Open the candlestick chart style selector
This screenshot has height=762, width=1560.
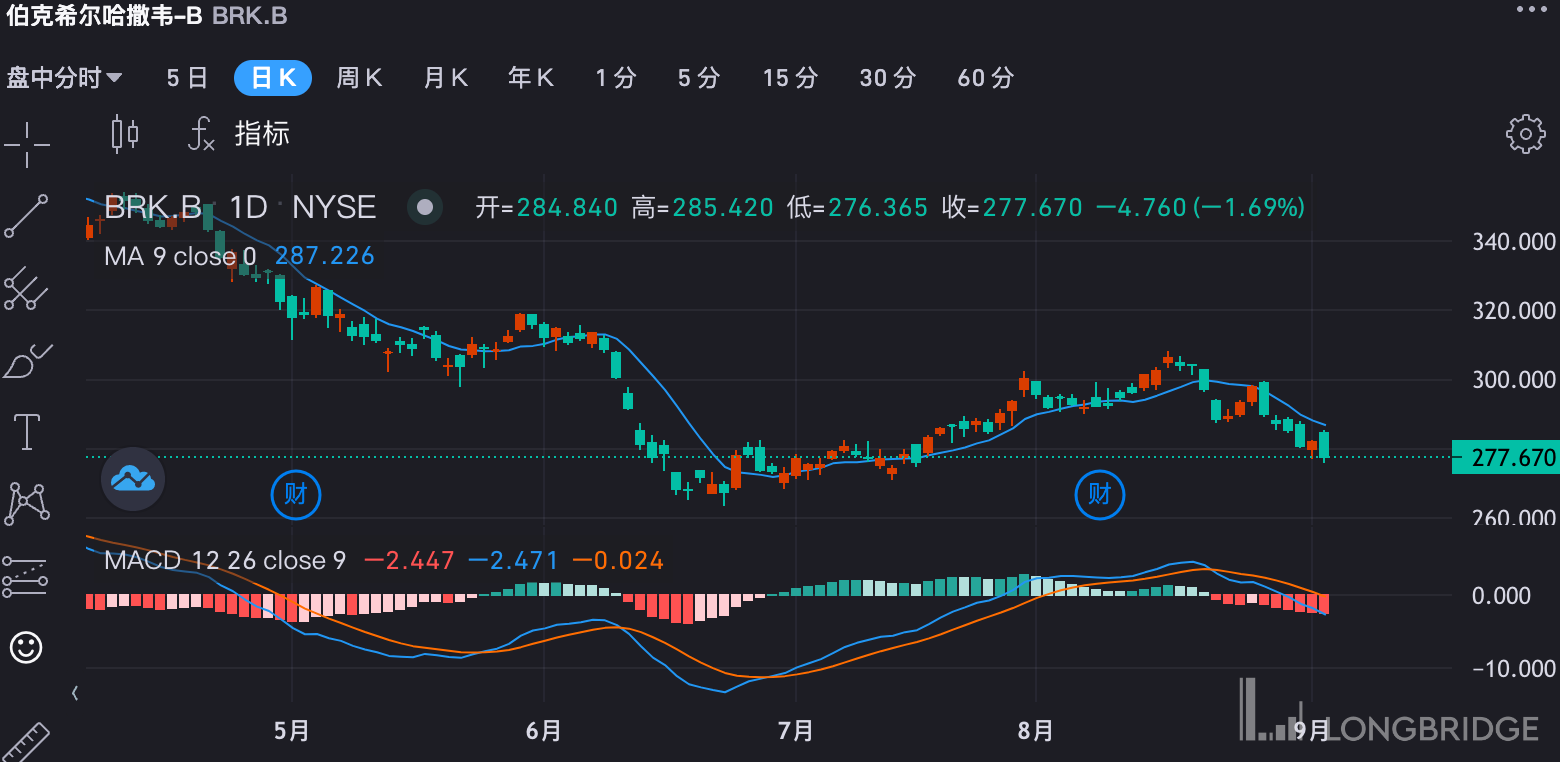tap(125, 133)
